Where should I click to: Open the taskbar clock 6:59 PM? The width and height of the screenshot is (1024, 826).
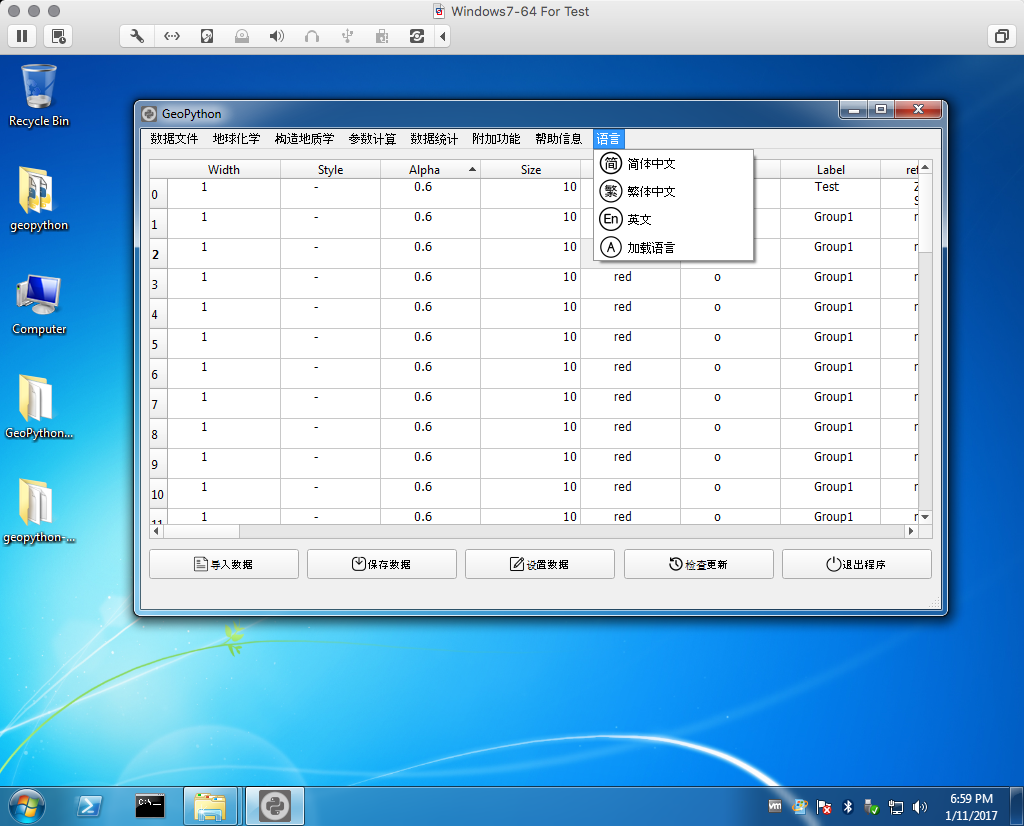coord(971,807)
